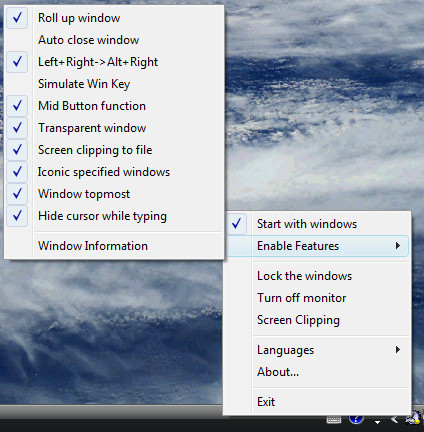The image size is (424, 432).
Task: Toggle Hide cursor while typing
Action: pyautogui.click(x=114, y=216)
